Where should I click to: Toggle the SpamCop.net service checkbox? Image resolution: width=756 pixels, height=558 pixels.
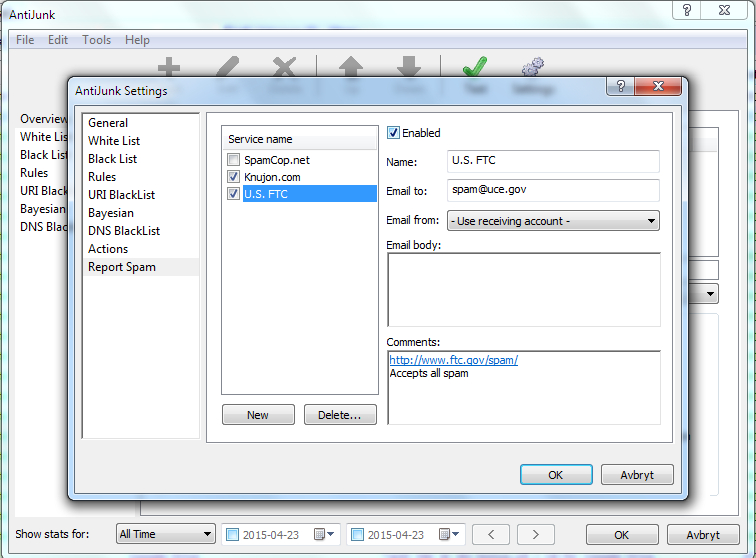pyautogui.click(x=233, y=159)
